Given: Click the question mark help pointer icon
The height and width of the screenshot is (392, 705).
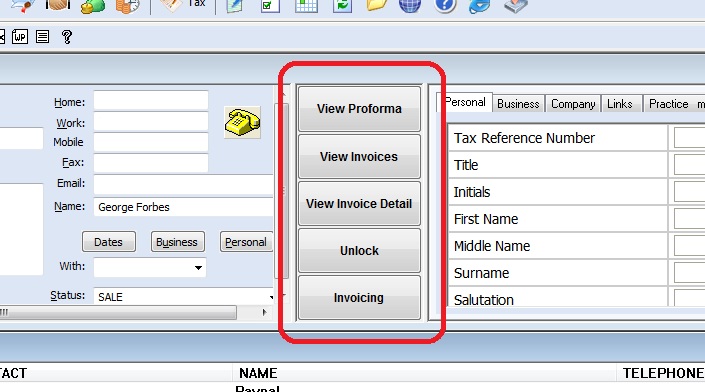Looking at the screenshot, I should coord(67,36).
